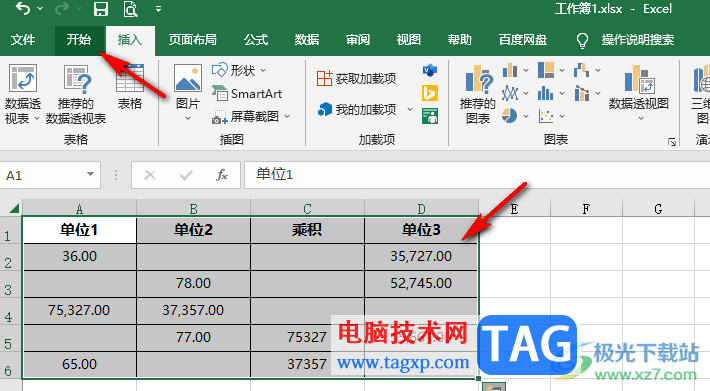Screen dimensions: 710x391
Task: Switch to the 页面布局 tab
Action: tap(192, 40)
